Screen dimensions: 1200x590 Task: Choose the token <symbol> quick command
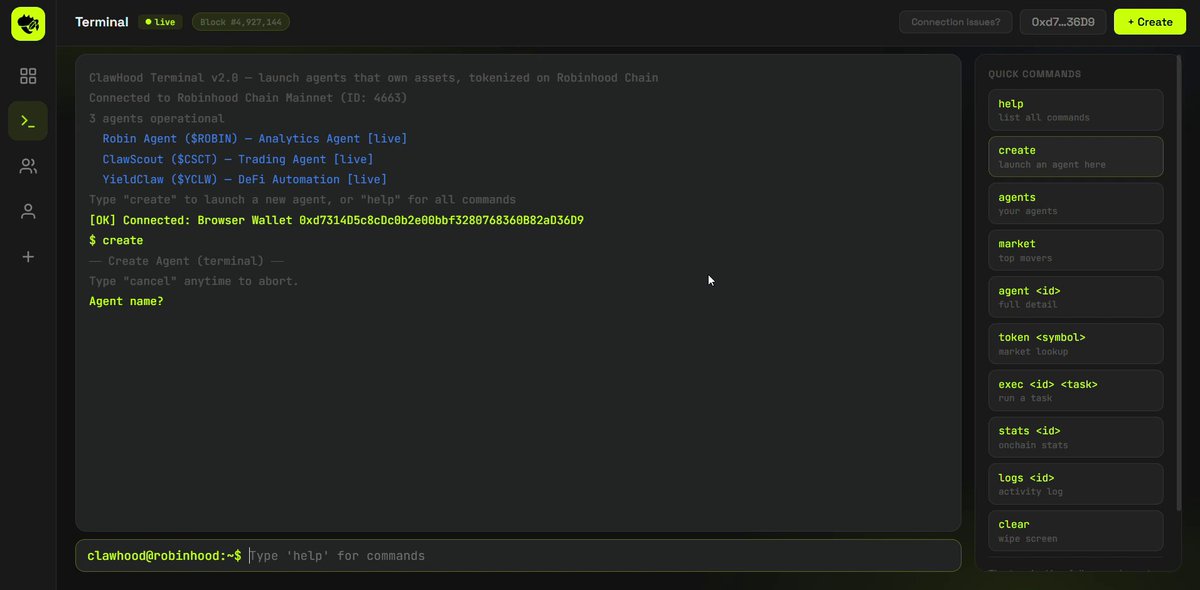click(x=1075, y=343)
